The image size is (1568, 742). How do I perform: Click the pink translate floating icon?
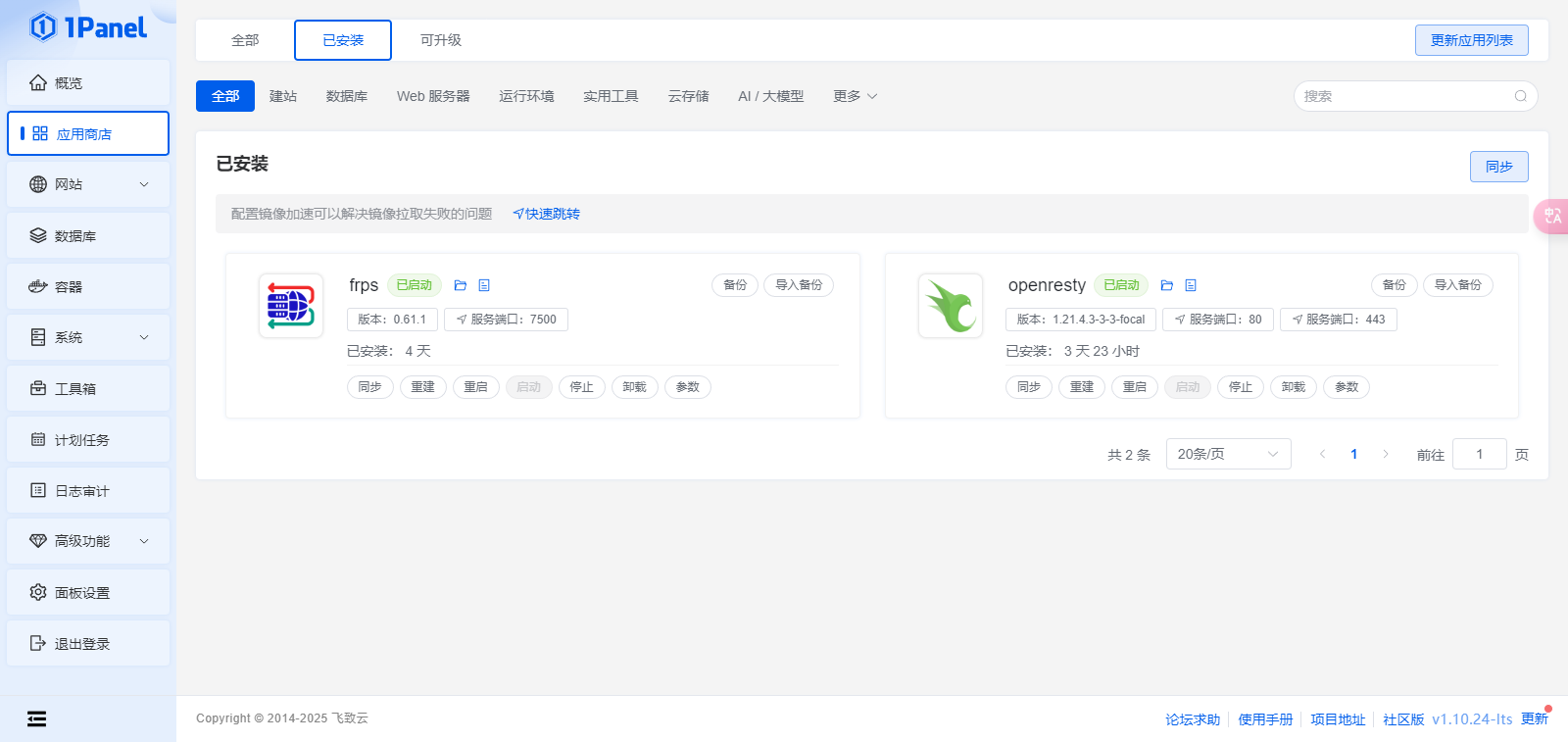tap(1552, 216)
